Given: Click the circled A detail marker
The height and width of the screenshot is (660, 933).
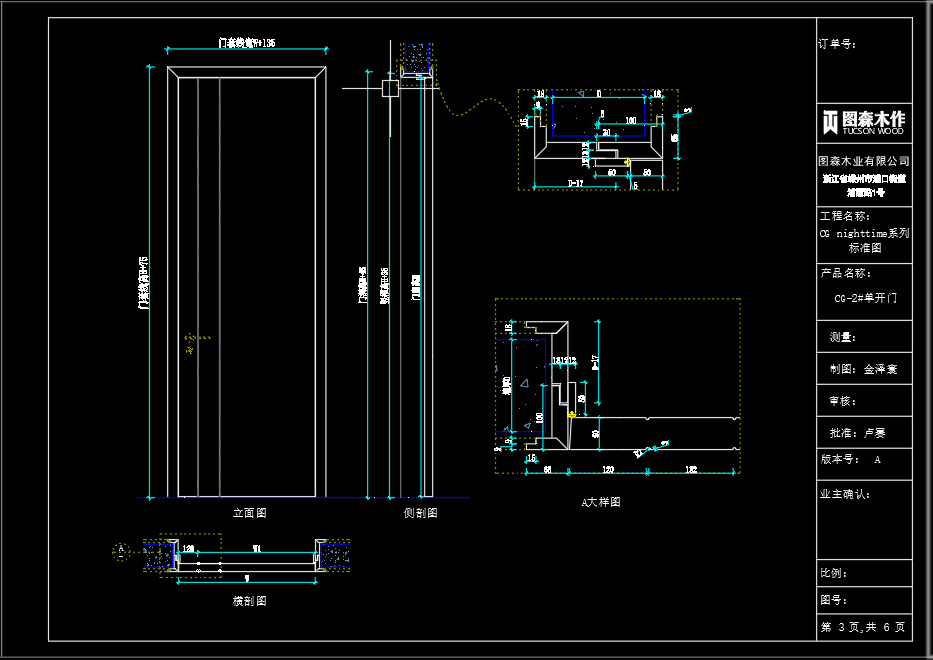Looking at the screenshot, I should pyautogui.click(x=121, y=549).
